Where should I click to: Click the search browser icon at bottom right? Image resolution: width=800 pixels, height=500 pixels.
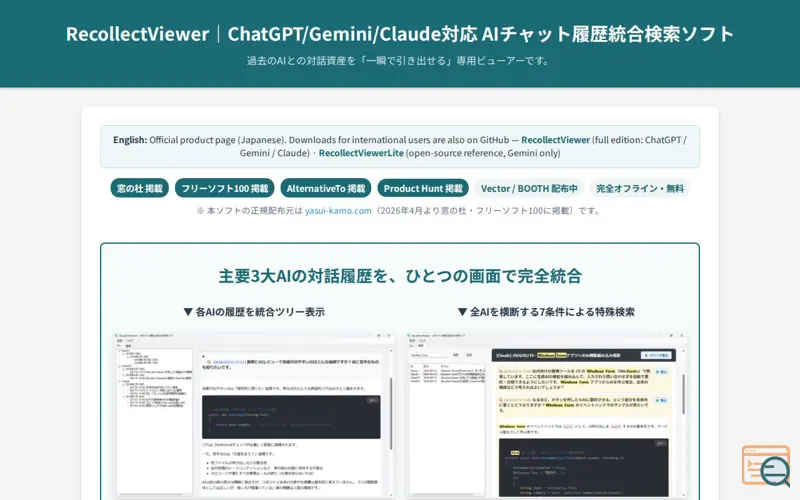[766, 466]
